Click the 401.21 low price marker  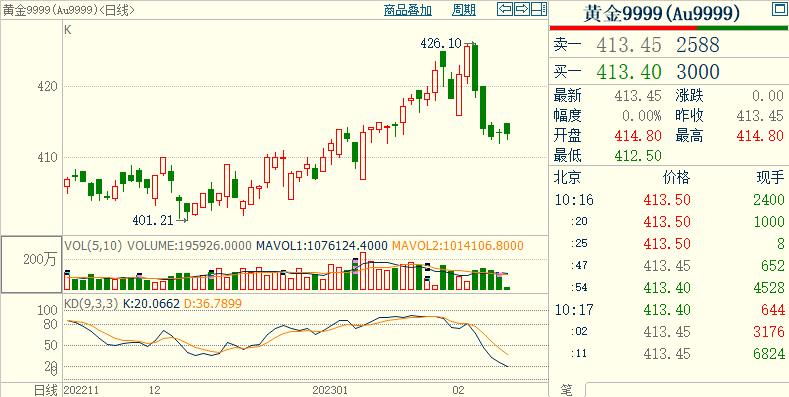[x=153, y=220]
